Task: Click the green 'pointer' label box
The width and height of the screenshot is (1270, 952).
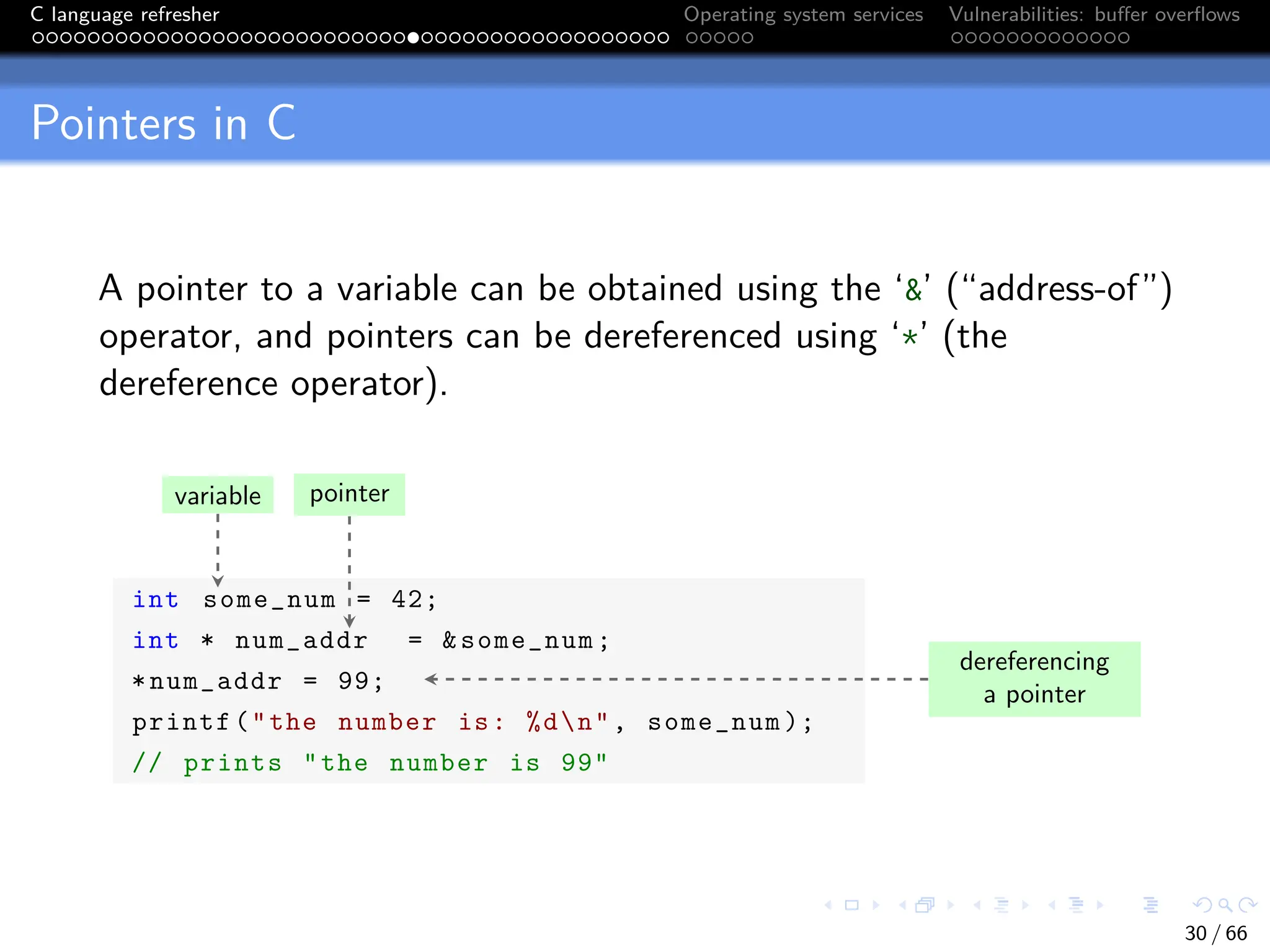Action: pos(349,495)
